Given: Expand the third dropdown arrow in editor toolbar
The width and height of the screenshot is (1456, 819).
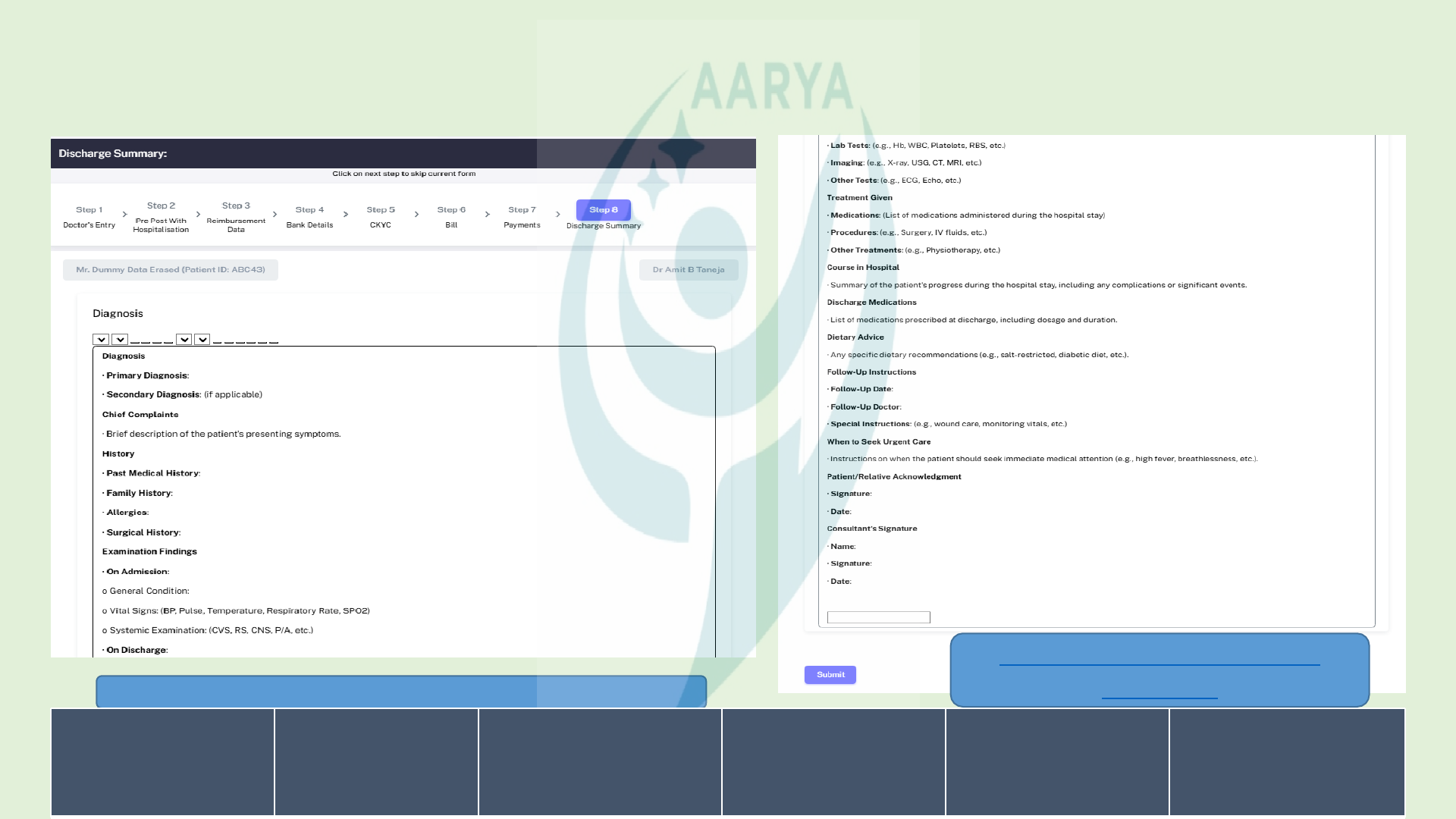Looking at the screenshot, I should (184, 340).
